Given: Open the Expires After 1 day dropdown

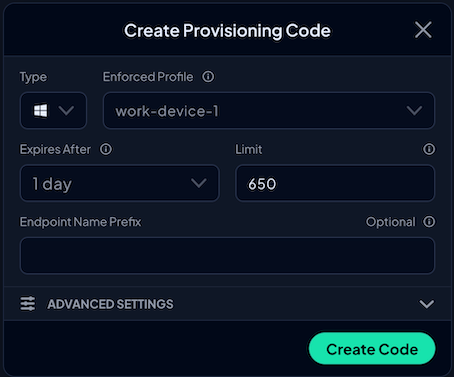Looking at the screenshot, I should click(x=120, y=183).
